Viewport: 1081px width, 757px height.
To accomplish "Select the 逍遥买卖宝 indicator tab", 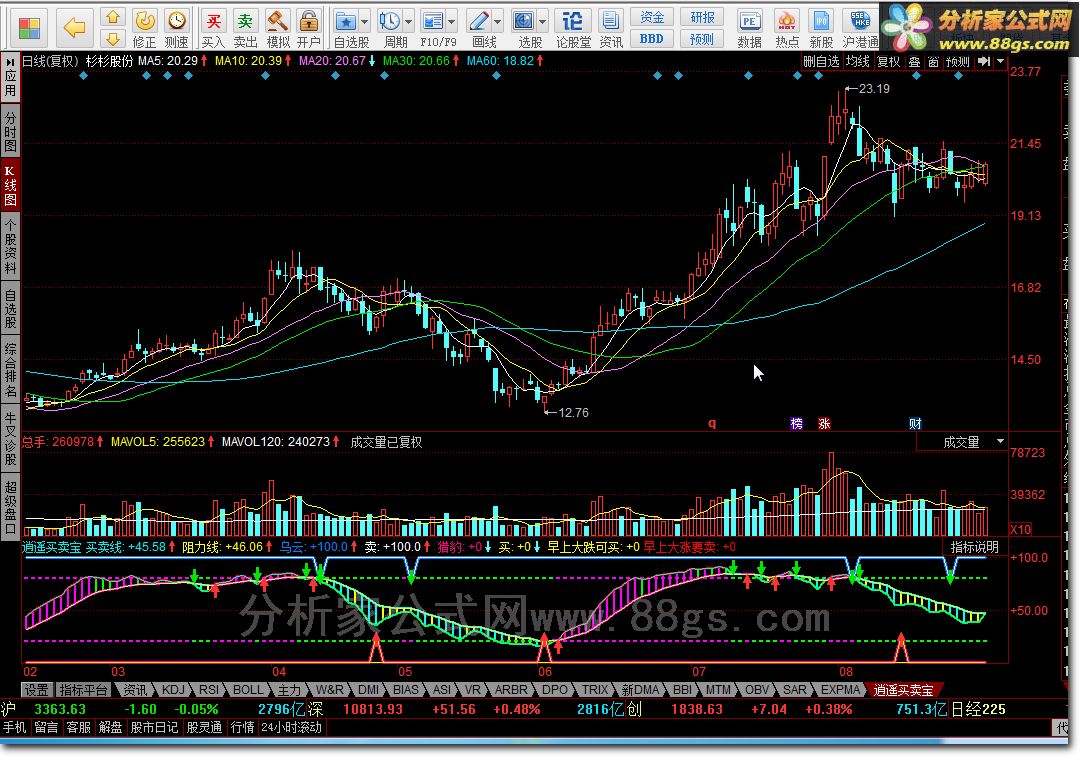I will click(903, 689).
